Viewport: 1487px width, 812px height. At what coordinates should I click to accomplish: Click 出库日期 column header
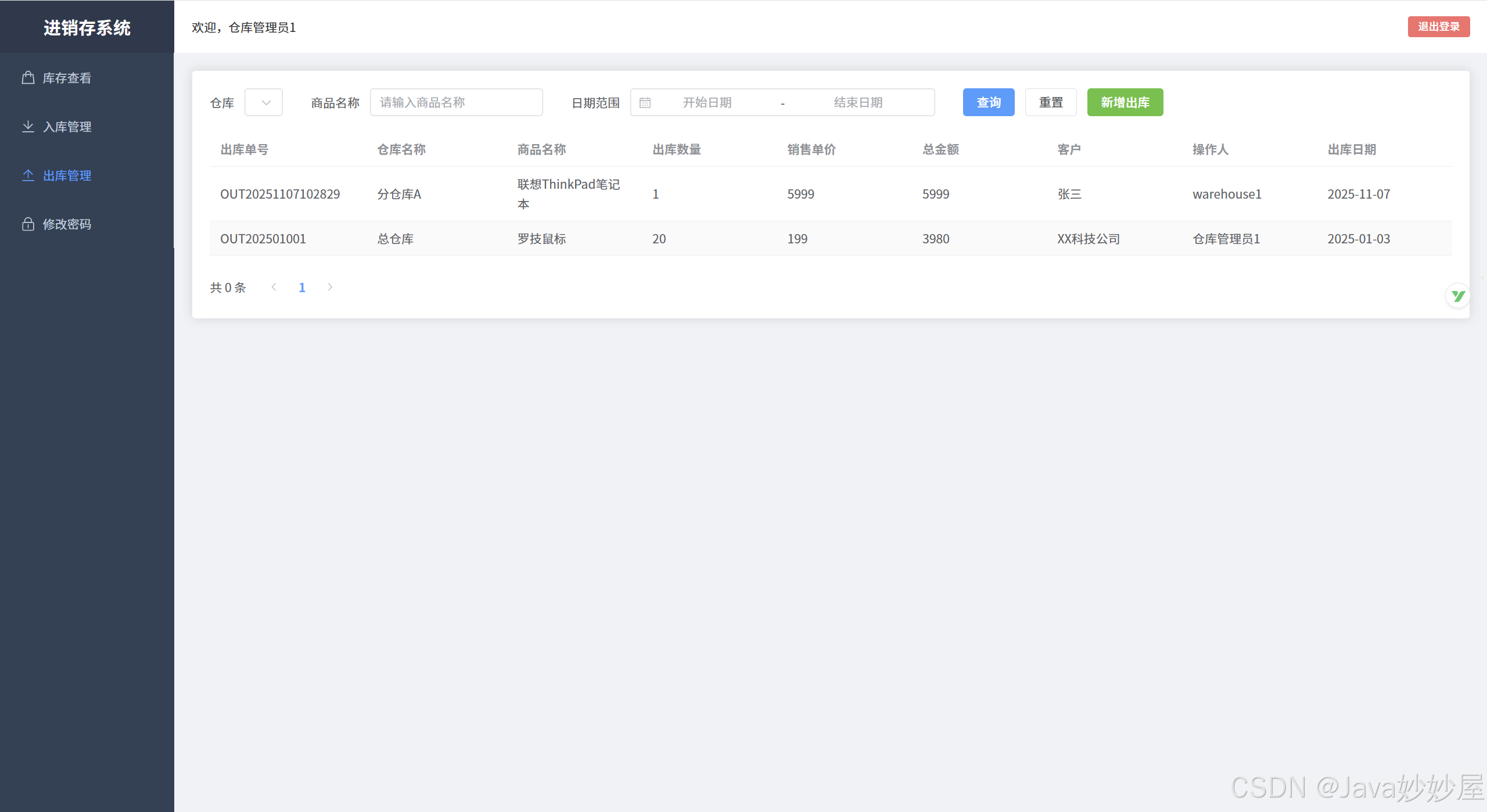(x=1352, y=149)
